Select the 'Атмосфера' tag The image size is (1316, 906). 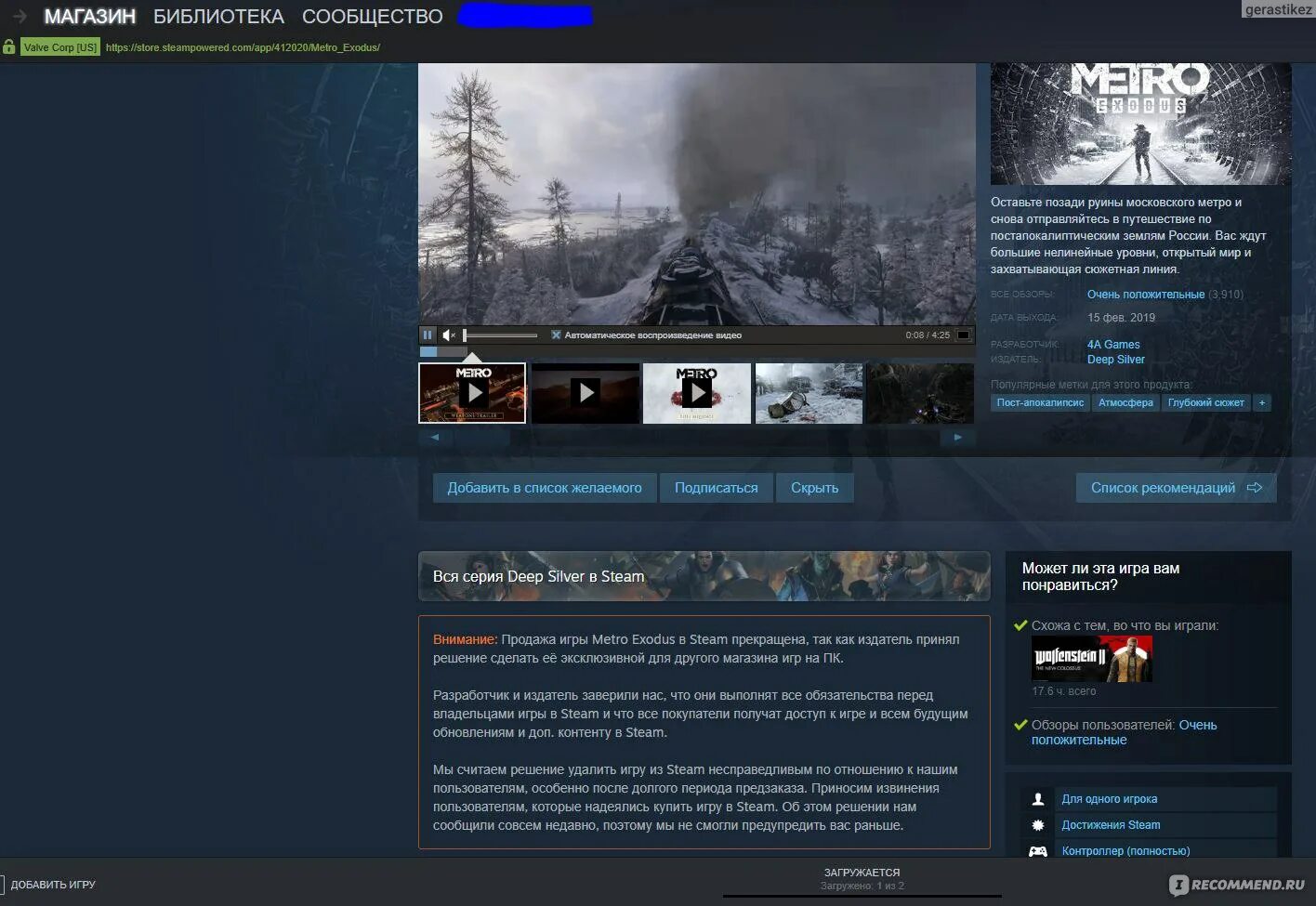click(1125, 403)
